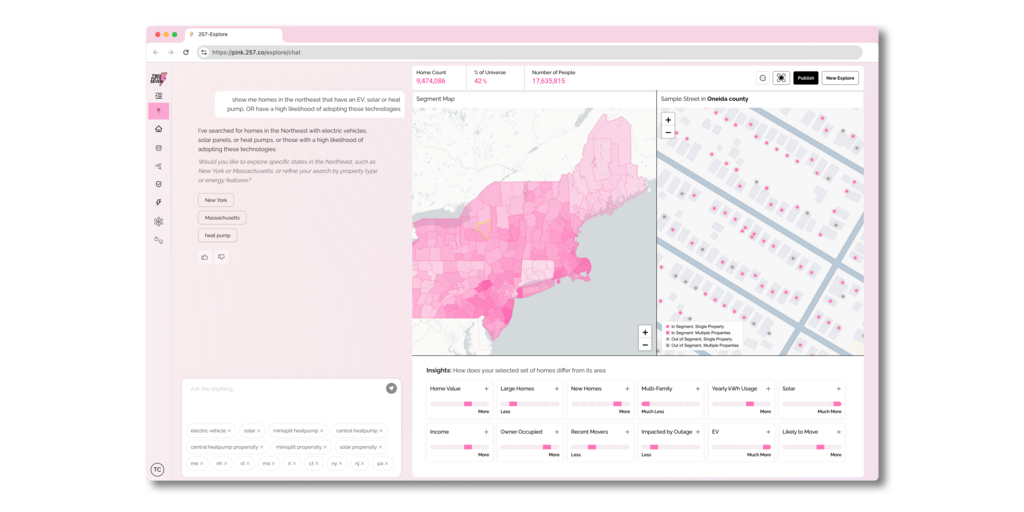Reload the page with browser refresh icon
This screenshot has height=512, width=1024.
[186, 52]
